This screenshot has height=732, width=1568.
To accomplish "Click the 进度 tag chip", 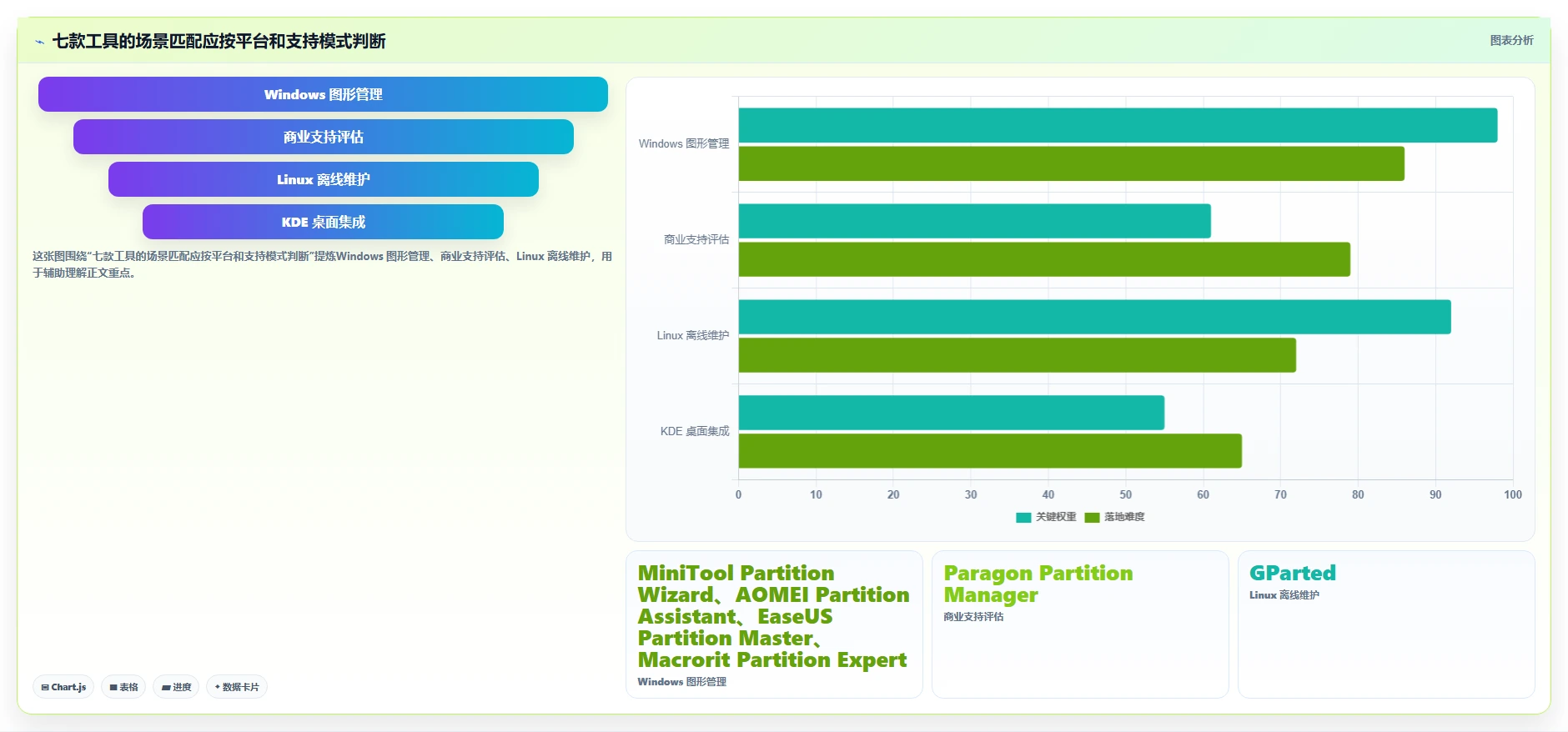I will pyautogui.click(x=176, y=687).
